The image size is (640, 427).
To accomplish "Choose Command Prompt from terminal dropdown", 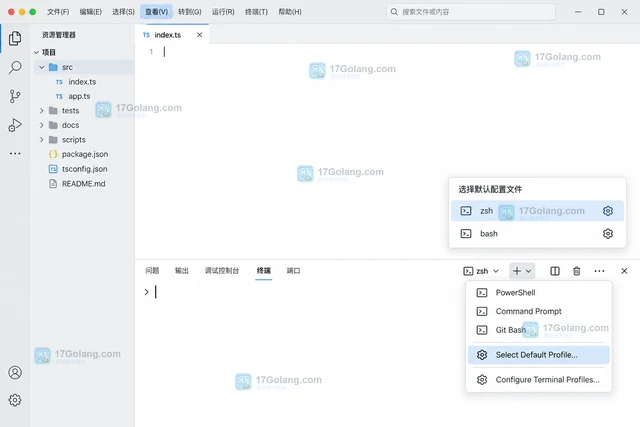I will (539, 311).
